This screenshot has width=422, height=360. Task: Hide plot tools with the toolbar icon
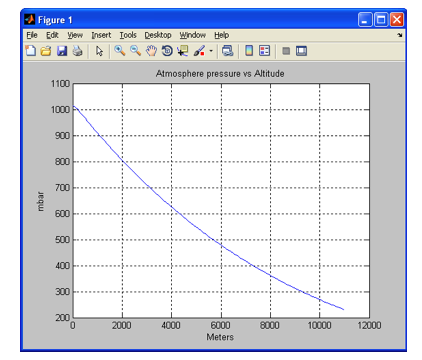click(286, 51)
